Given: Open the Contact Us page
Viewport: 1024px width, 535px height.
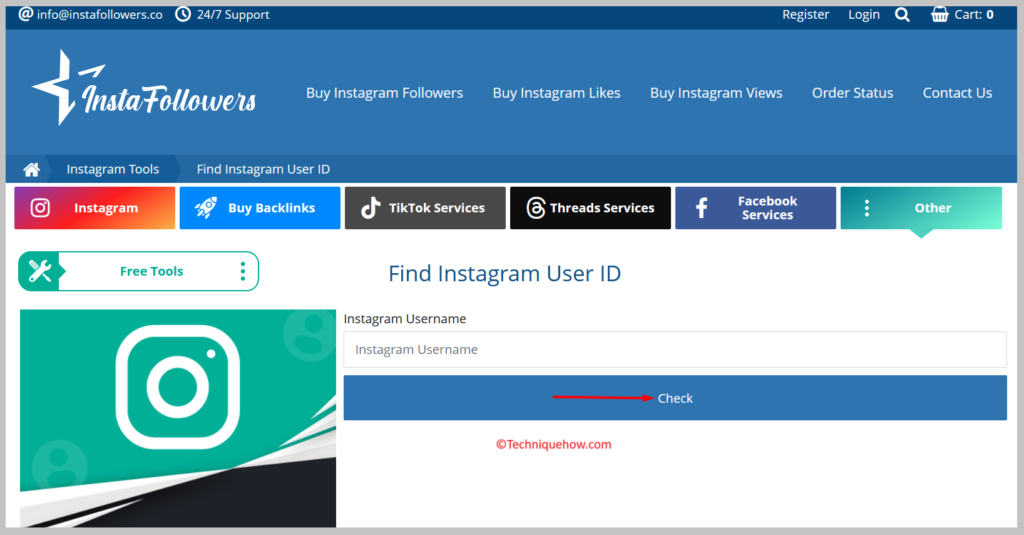Looking at the screenshot, I should coord(957,93).
